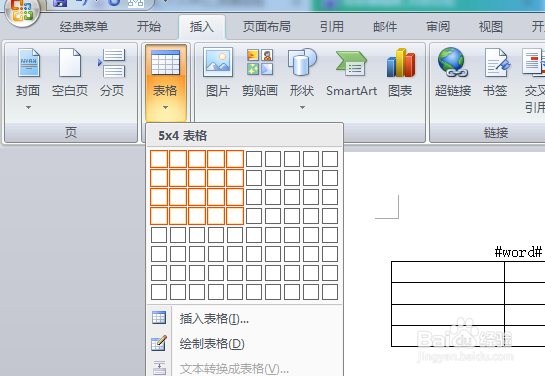This screenshot has width=545, height=376.
Task: Open the Office button menu
Action: 22,10
